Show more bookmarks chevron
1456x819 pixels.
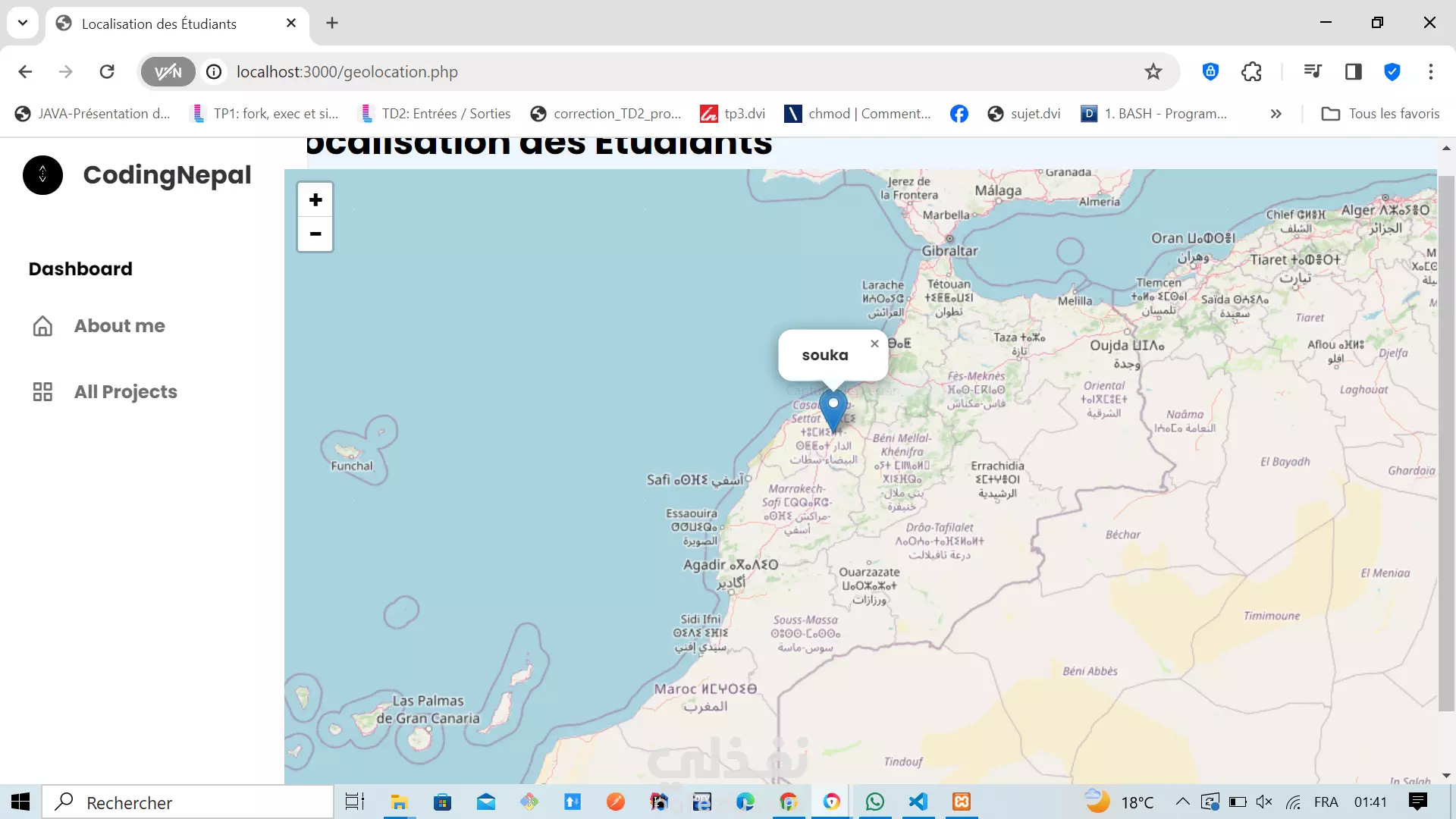pos(1276,114)
